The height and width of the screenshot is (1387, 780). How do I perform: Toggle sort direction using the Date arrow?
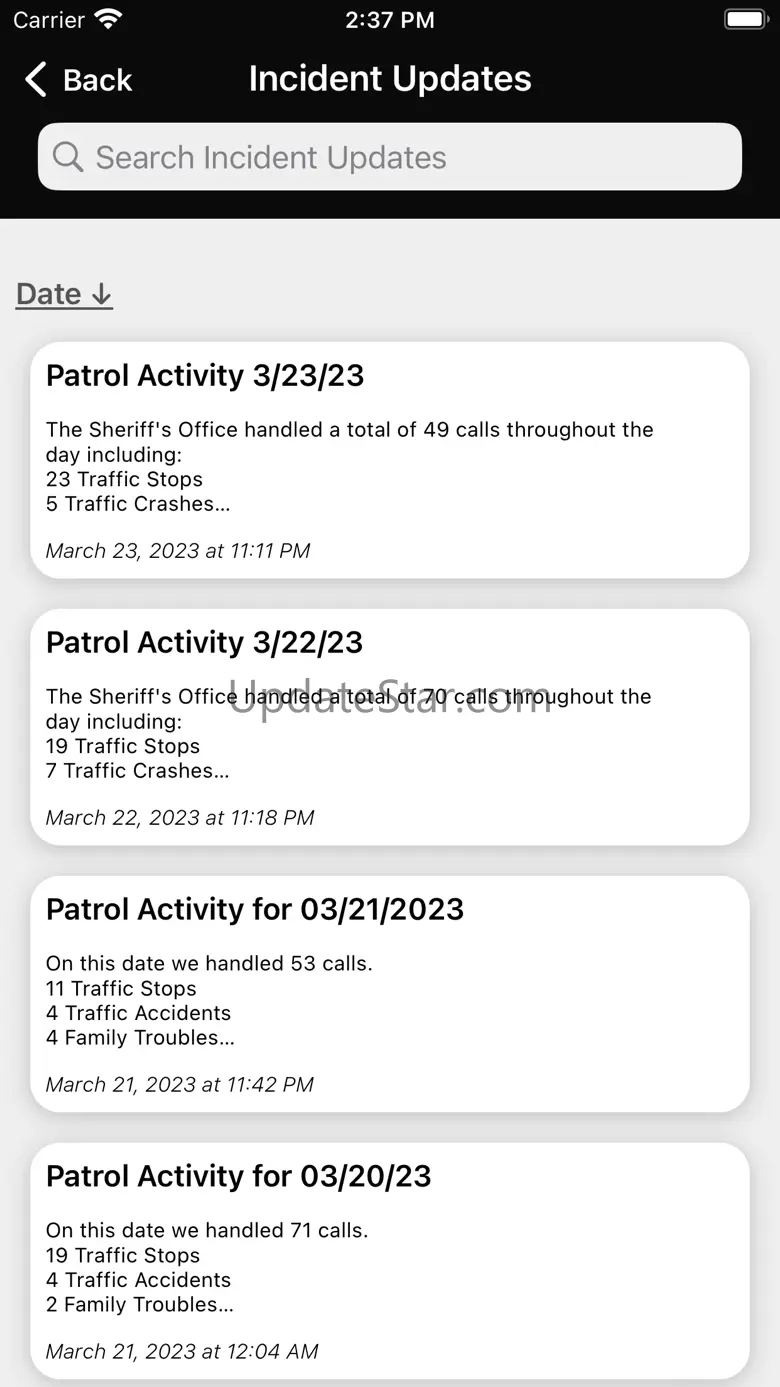click(x=101, y=295)
